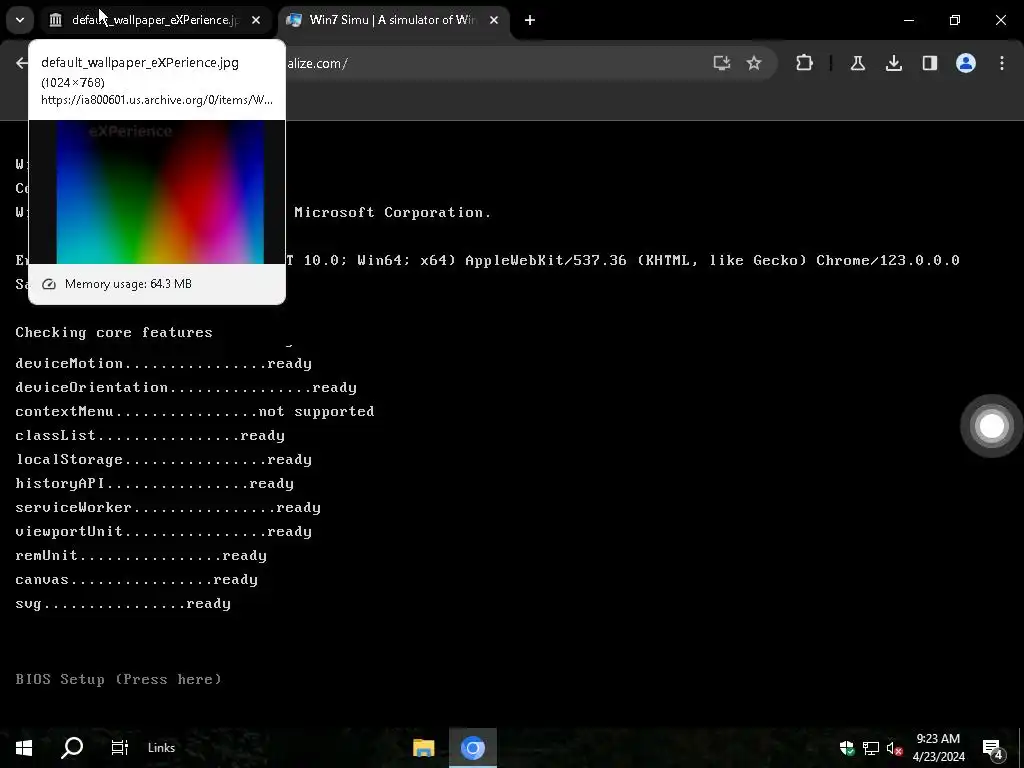Click BIOS Setup (Press here) text
Screen dimensions: 1024x768
118,679
